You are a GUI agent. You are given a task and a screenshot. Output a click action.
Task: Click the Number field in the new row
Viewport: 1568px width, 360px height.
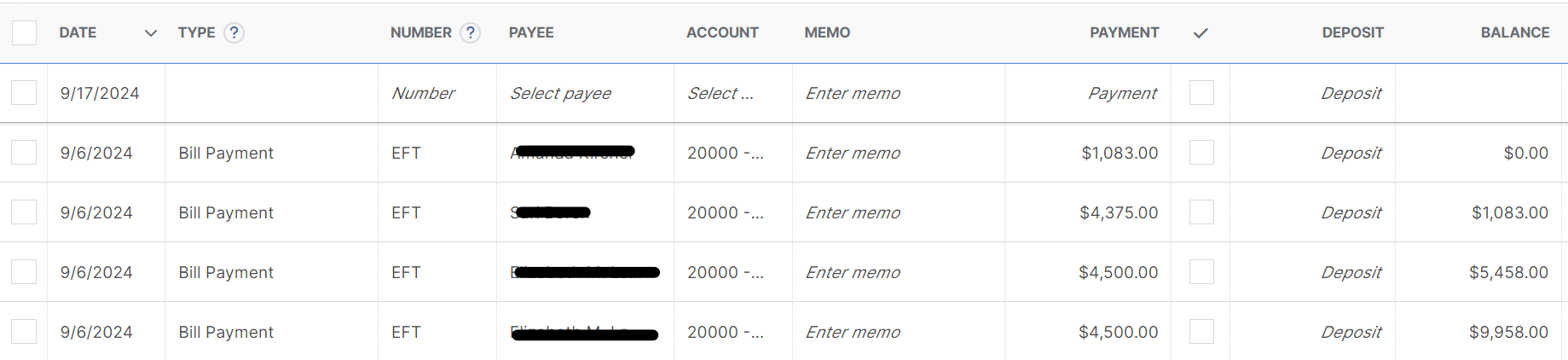[x=436, y=93]
